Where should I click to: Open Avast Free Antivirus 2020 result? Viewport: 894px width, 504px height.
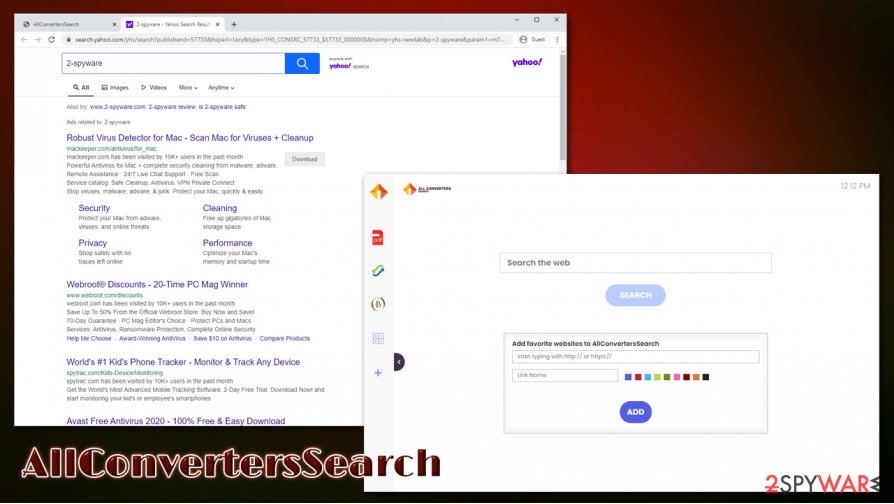click(x=176, y=421)
